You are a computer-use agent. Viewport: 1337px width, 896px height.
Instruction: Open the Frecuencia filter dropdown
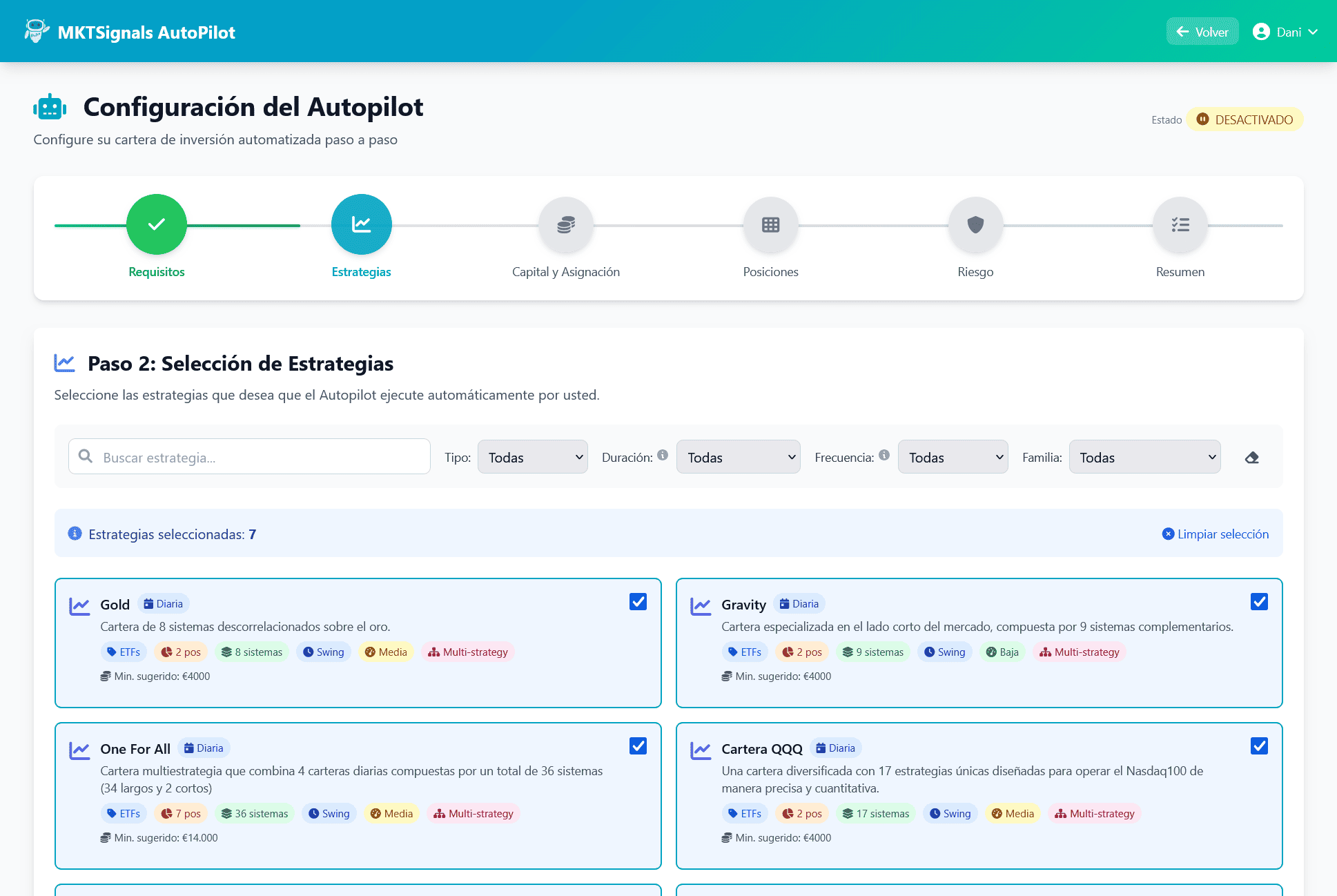click(x=953, y=457)
